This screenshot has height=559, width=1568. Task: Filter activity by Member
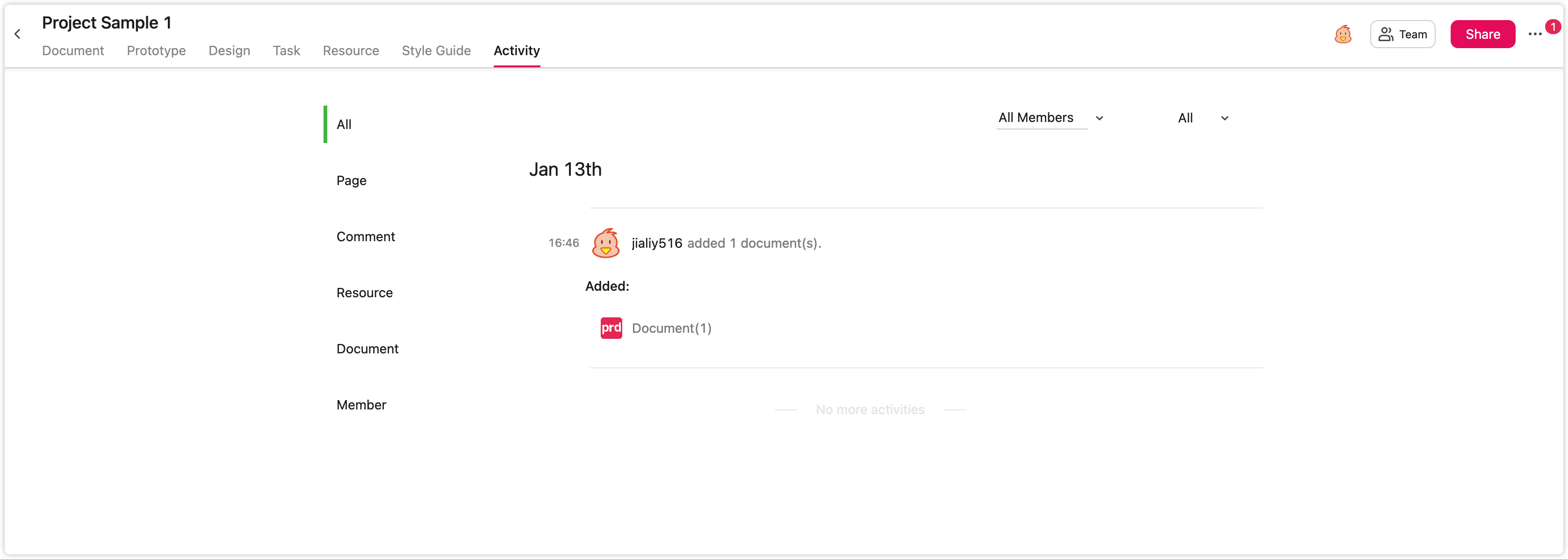click(361, 404)
